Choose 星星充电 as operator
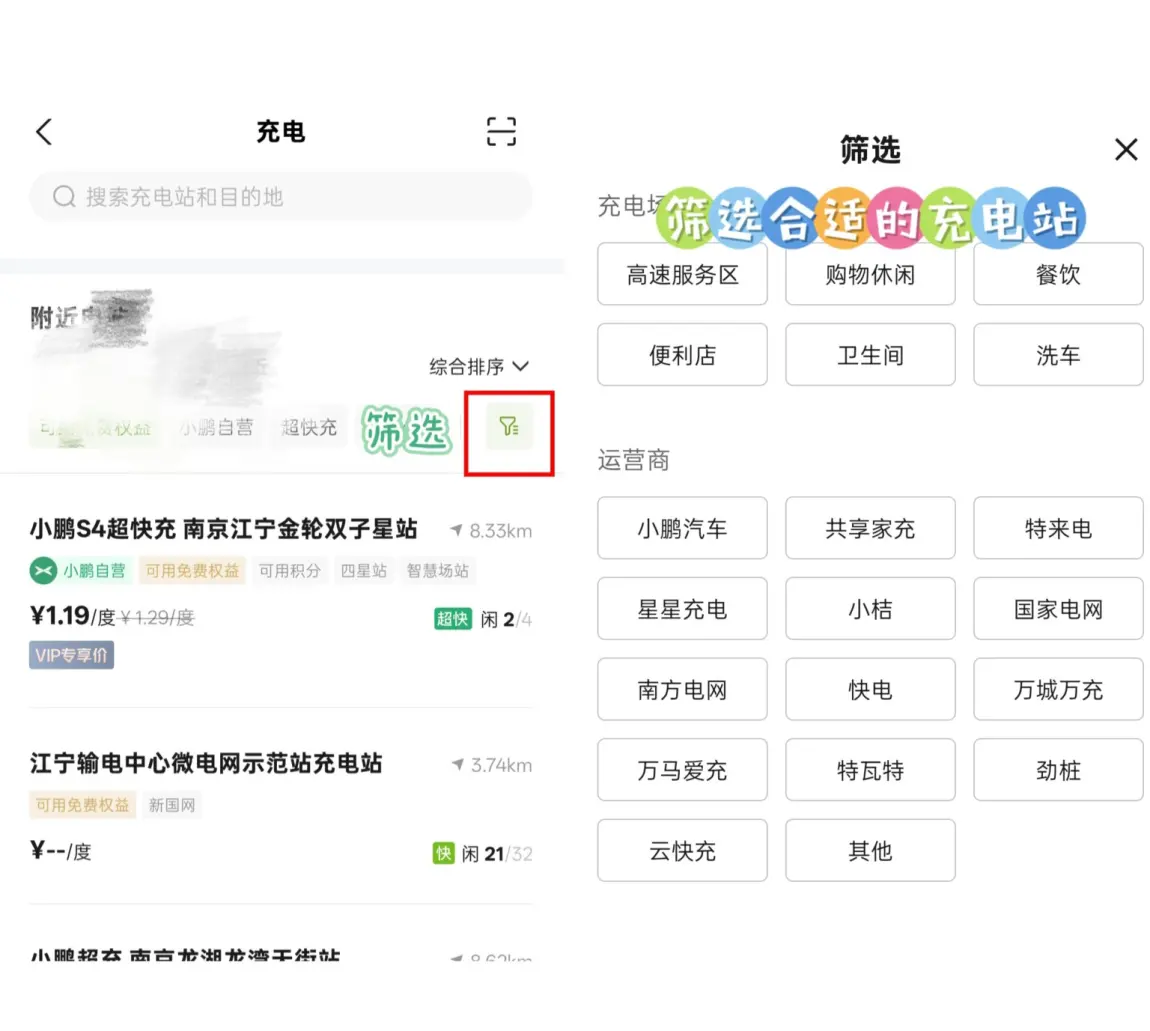The width and height of the screenshot is (1150, 1031). 682,609
